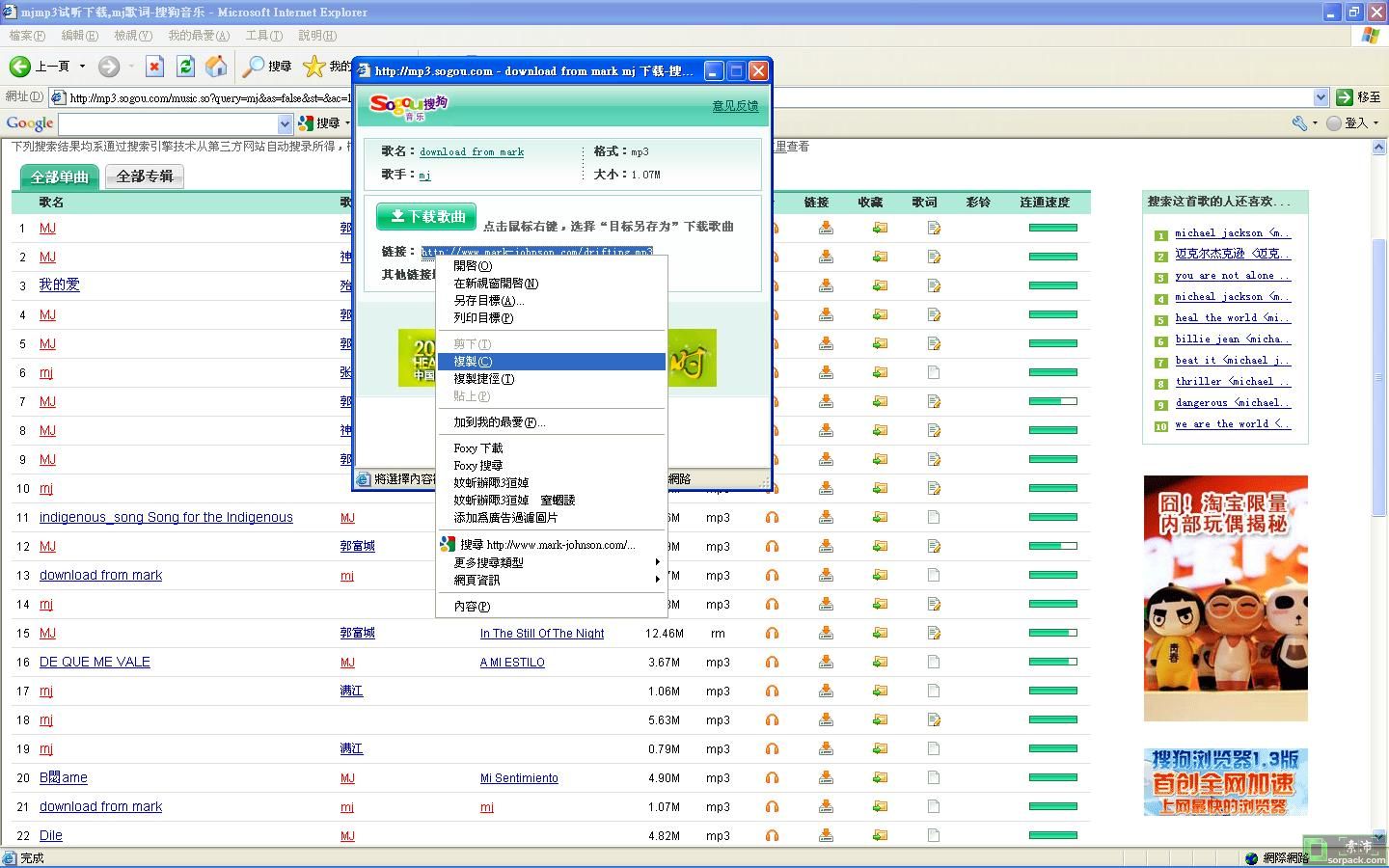Open the 工具(T) menu
1389x868 pixels.
click(263, 36)
